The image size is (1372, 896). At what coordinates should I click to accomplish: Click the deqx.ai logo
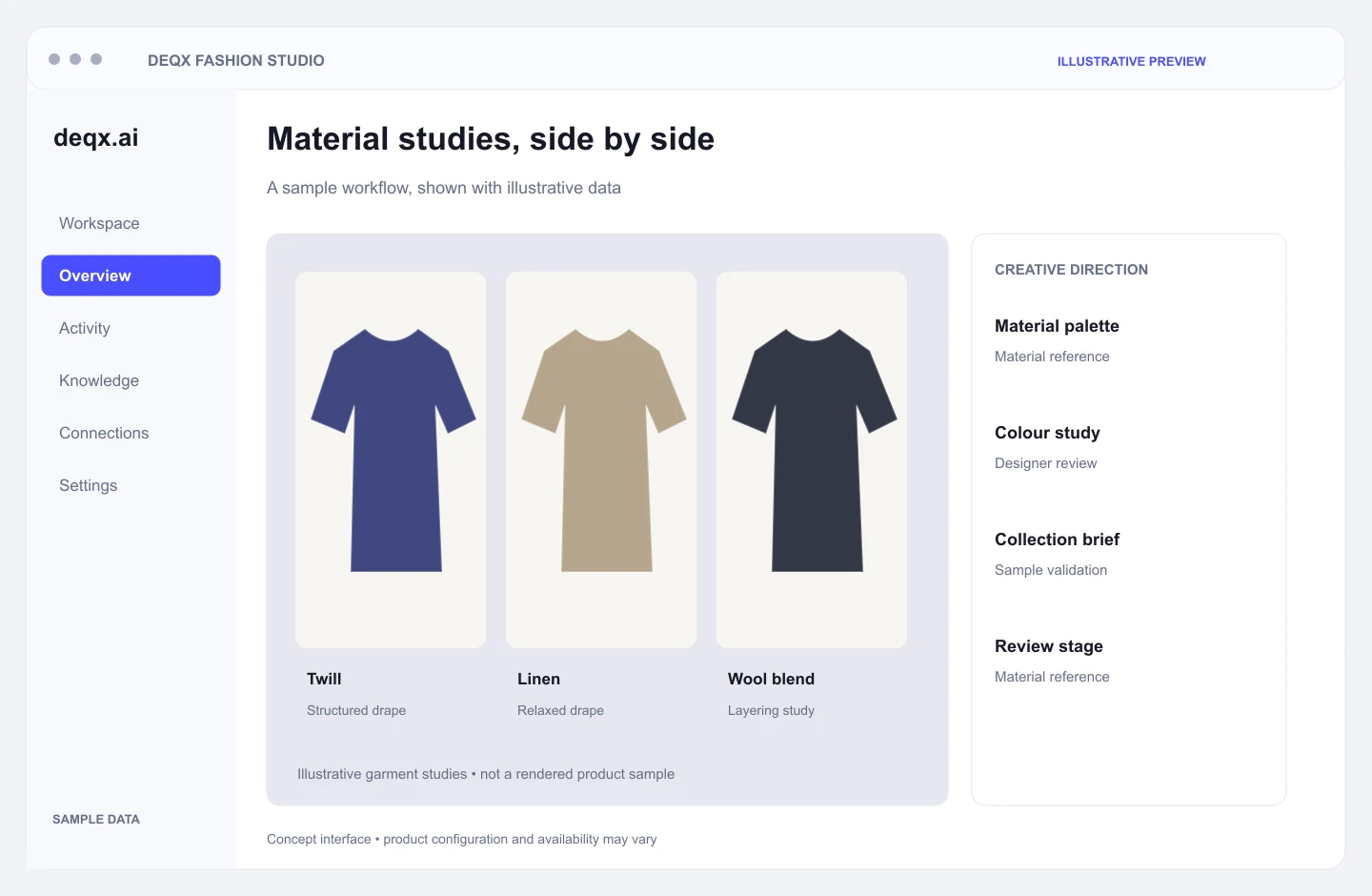[96, 138]
